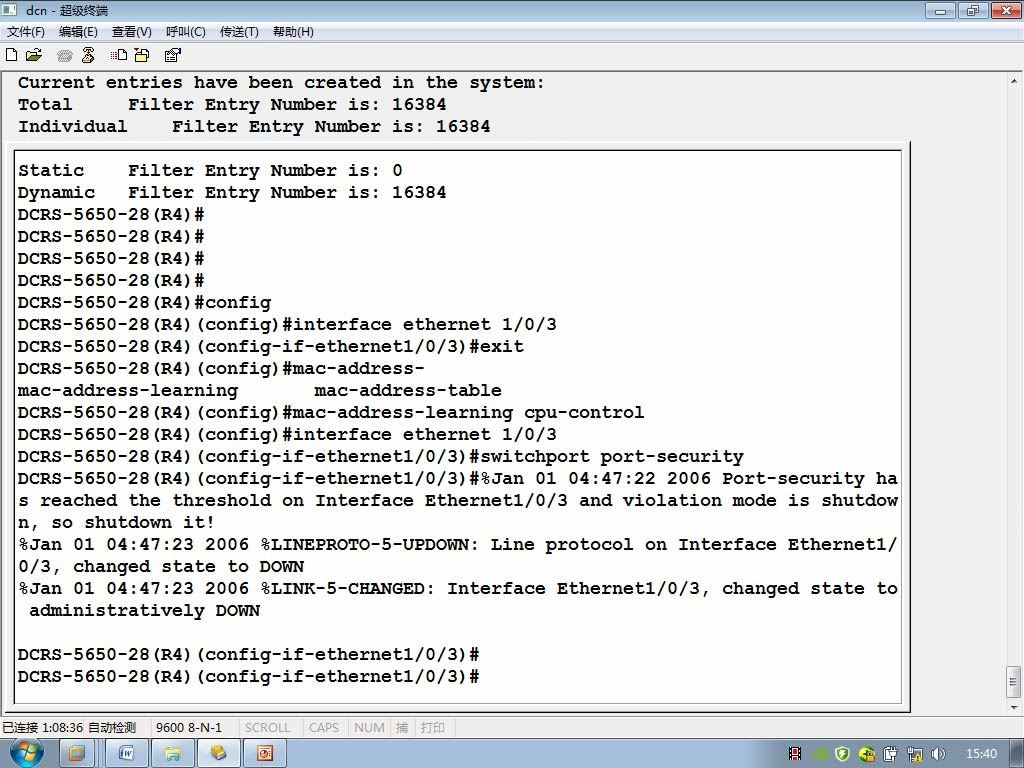Click the power plug tray icon
The height and width of the screenshot is (768, 1024).
pos(890,754)
